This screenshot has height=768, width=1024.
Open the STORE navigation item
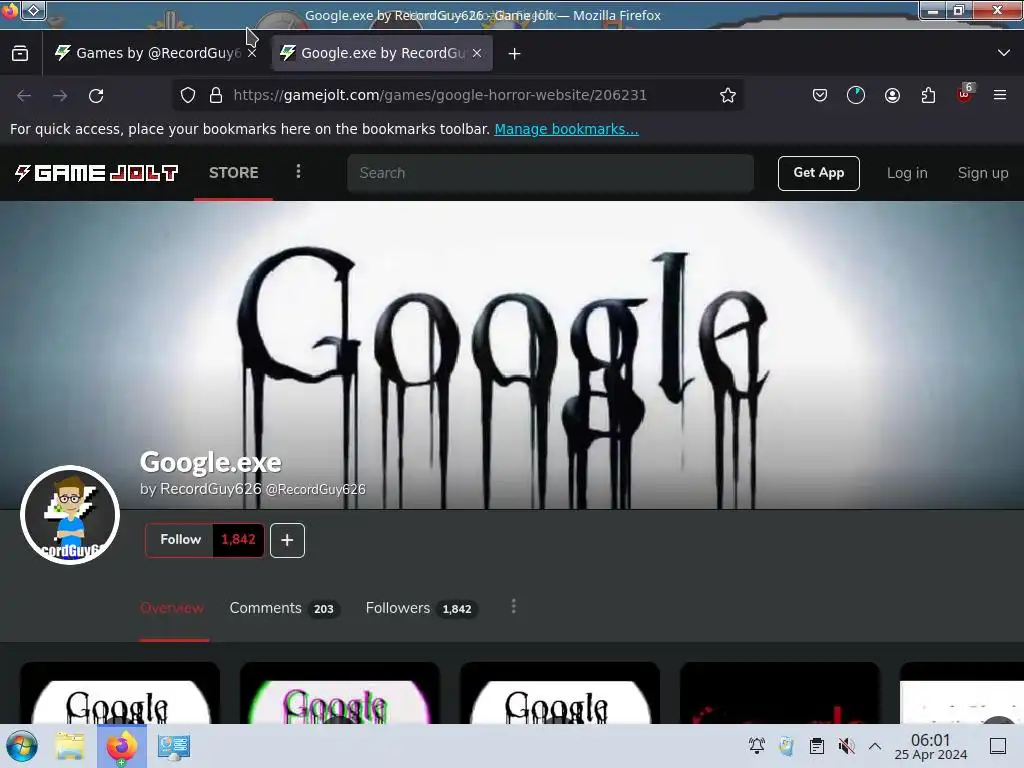[x=234, y=173]
